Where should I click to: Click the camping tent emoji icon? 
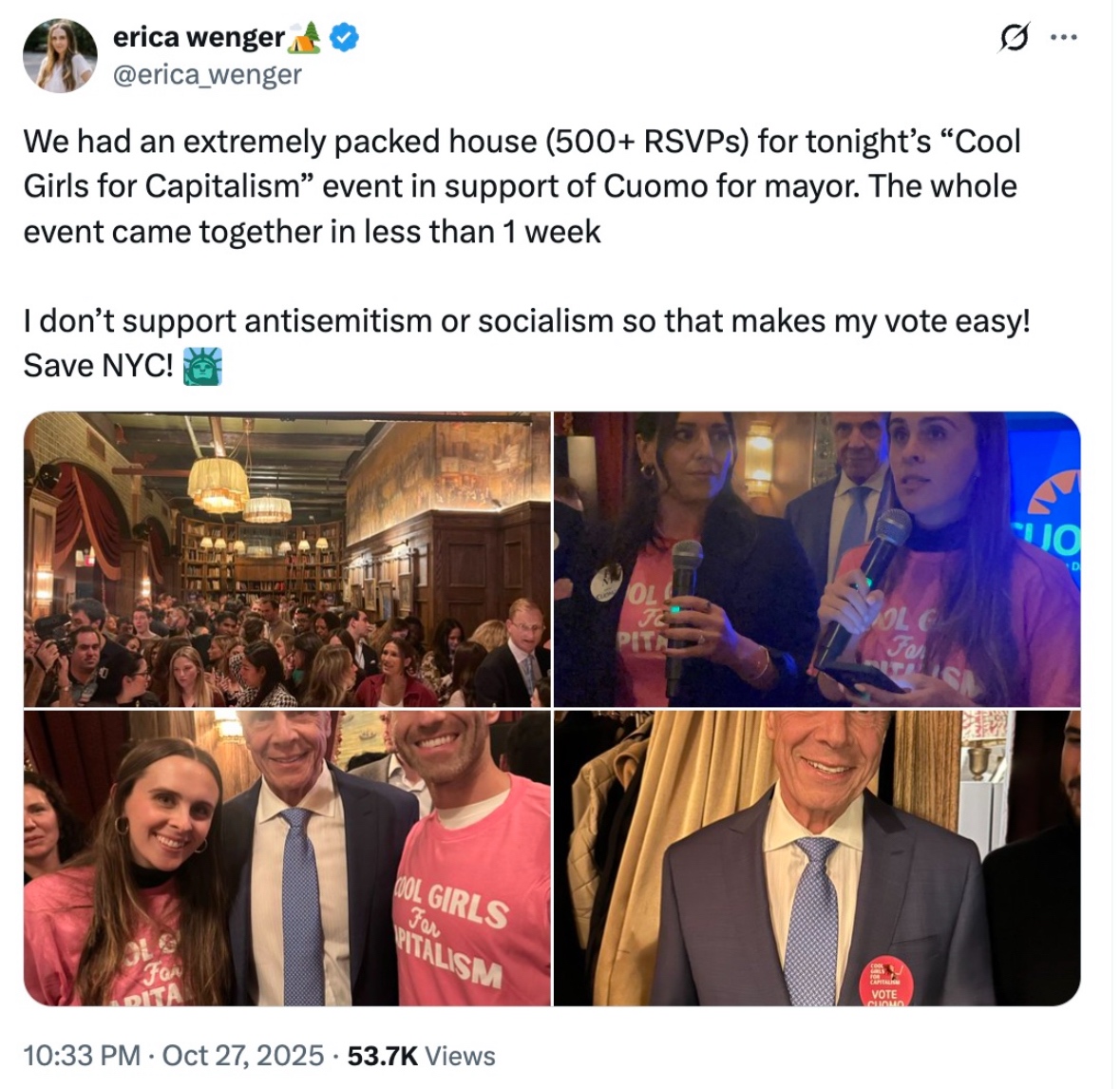point(305,37)
